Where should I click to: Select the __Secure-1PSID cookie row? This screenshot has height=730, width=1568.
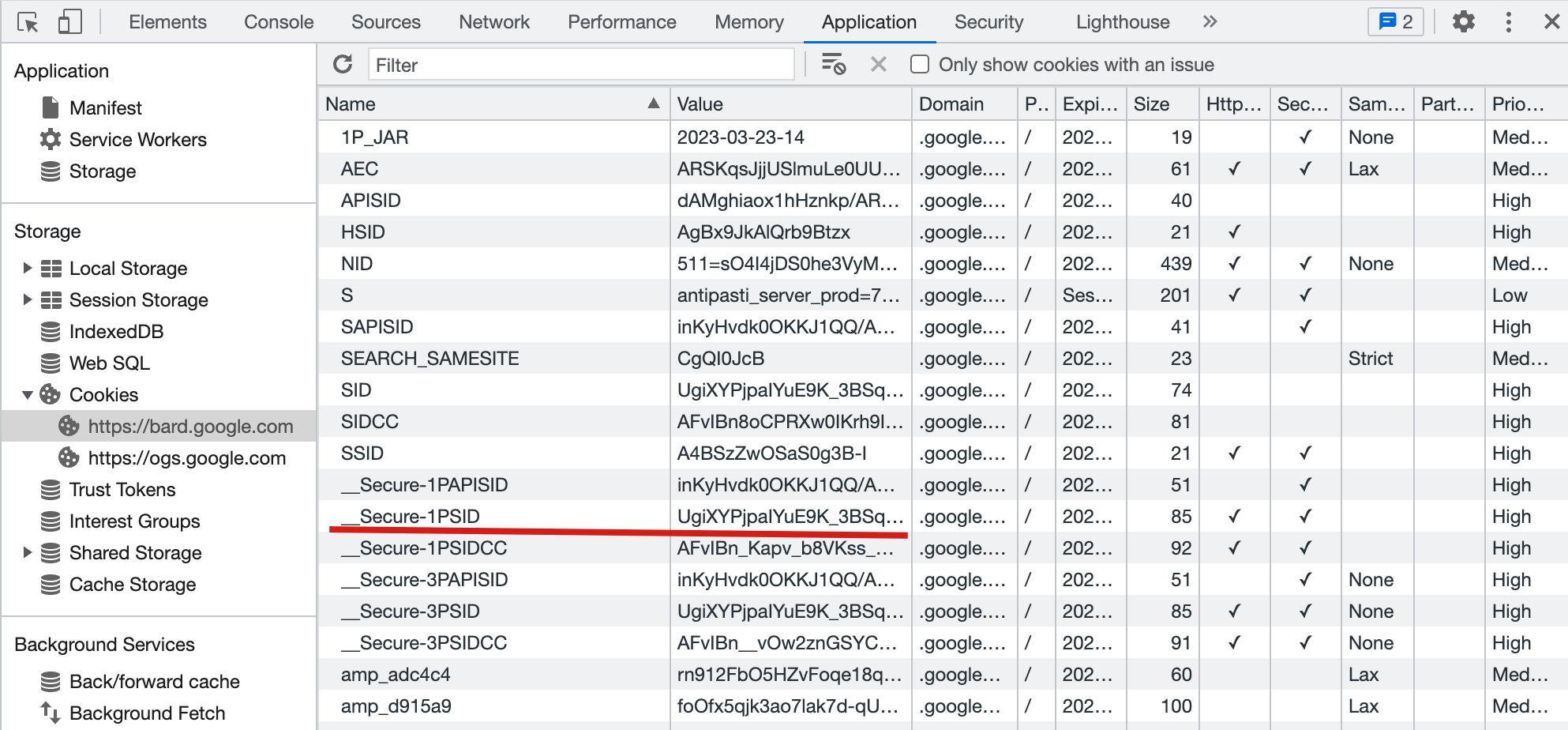click(x=943, y=516)
